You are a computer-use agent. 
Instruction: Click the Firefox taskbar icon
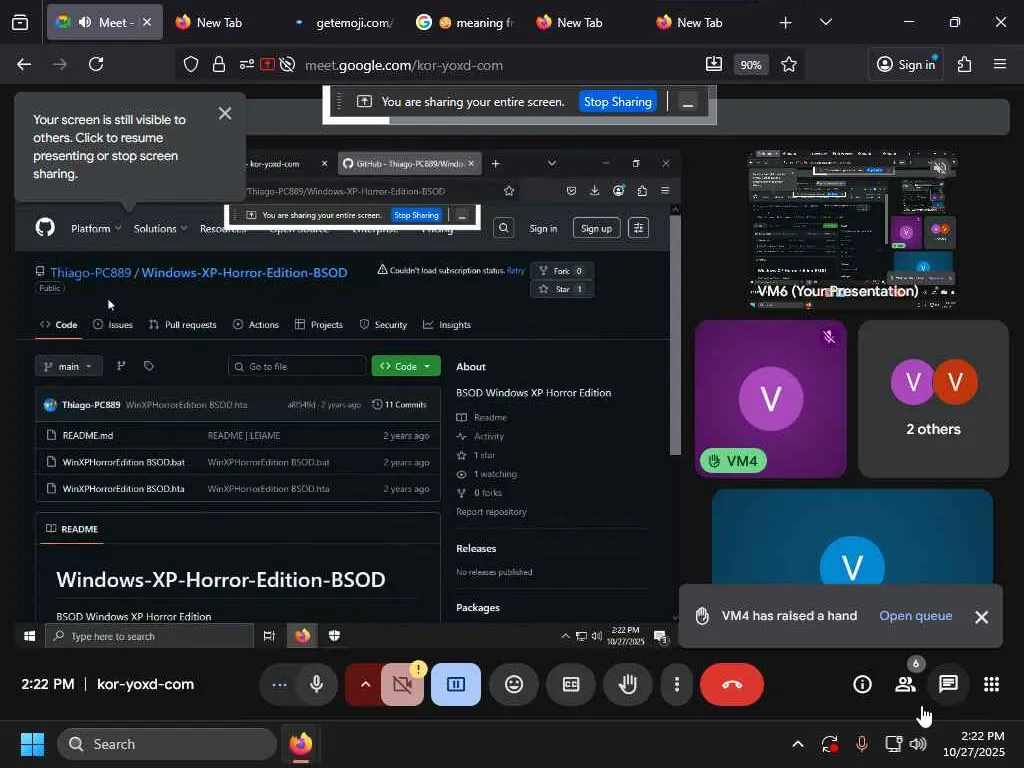(300, 744)
